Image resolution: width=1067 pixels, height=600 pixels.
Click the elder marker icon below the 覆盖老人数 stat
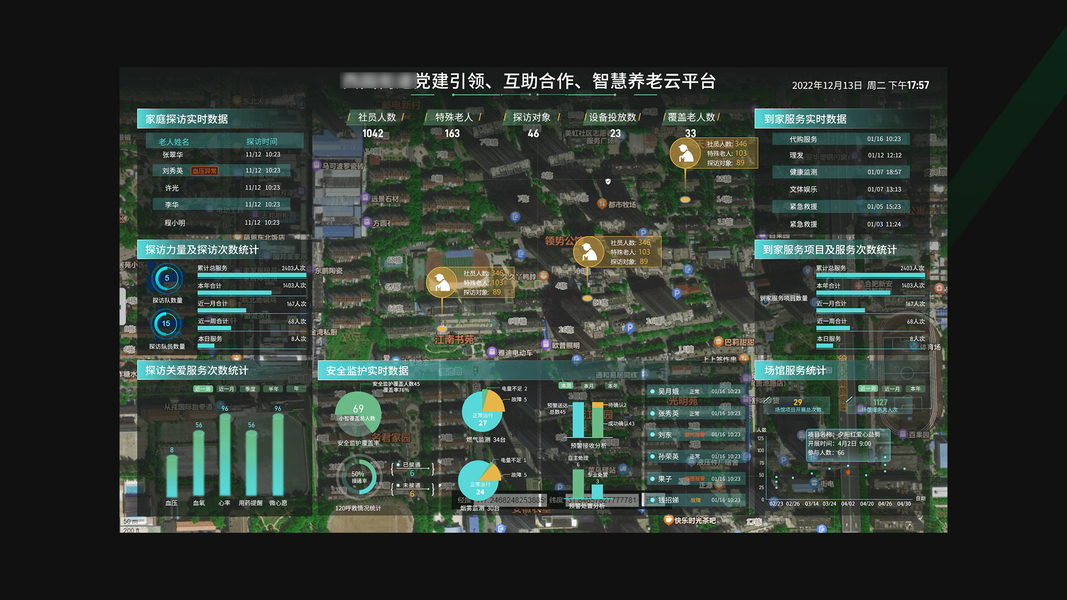pyautogui.click(x=685, y=154)
